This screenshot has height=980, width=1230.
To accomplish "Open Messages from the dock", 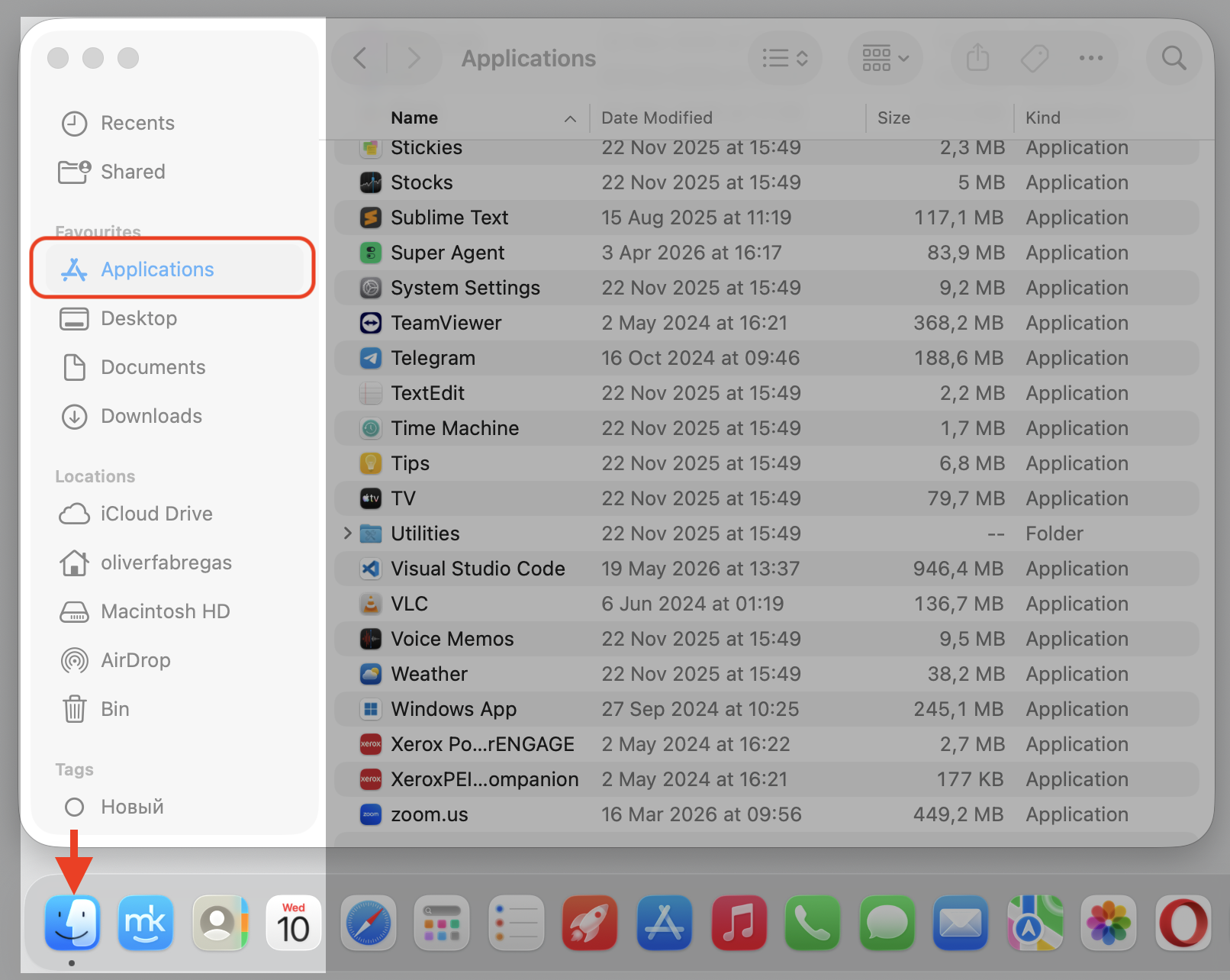I will point(887,923).
